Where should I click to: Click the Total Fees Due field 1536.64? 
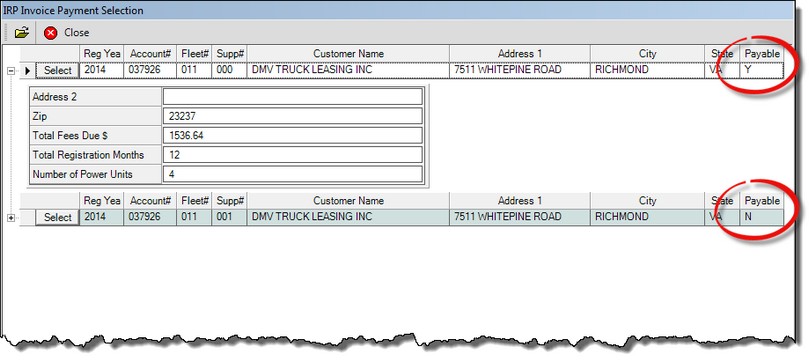click(x=293, y=136)
